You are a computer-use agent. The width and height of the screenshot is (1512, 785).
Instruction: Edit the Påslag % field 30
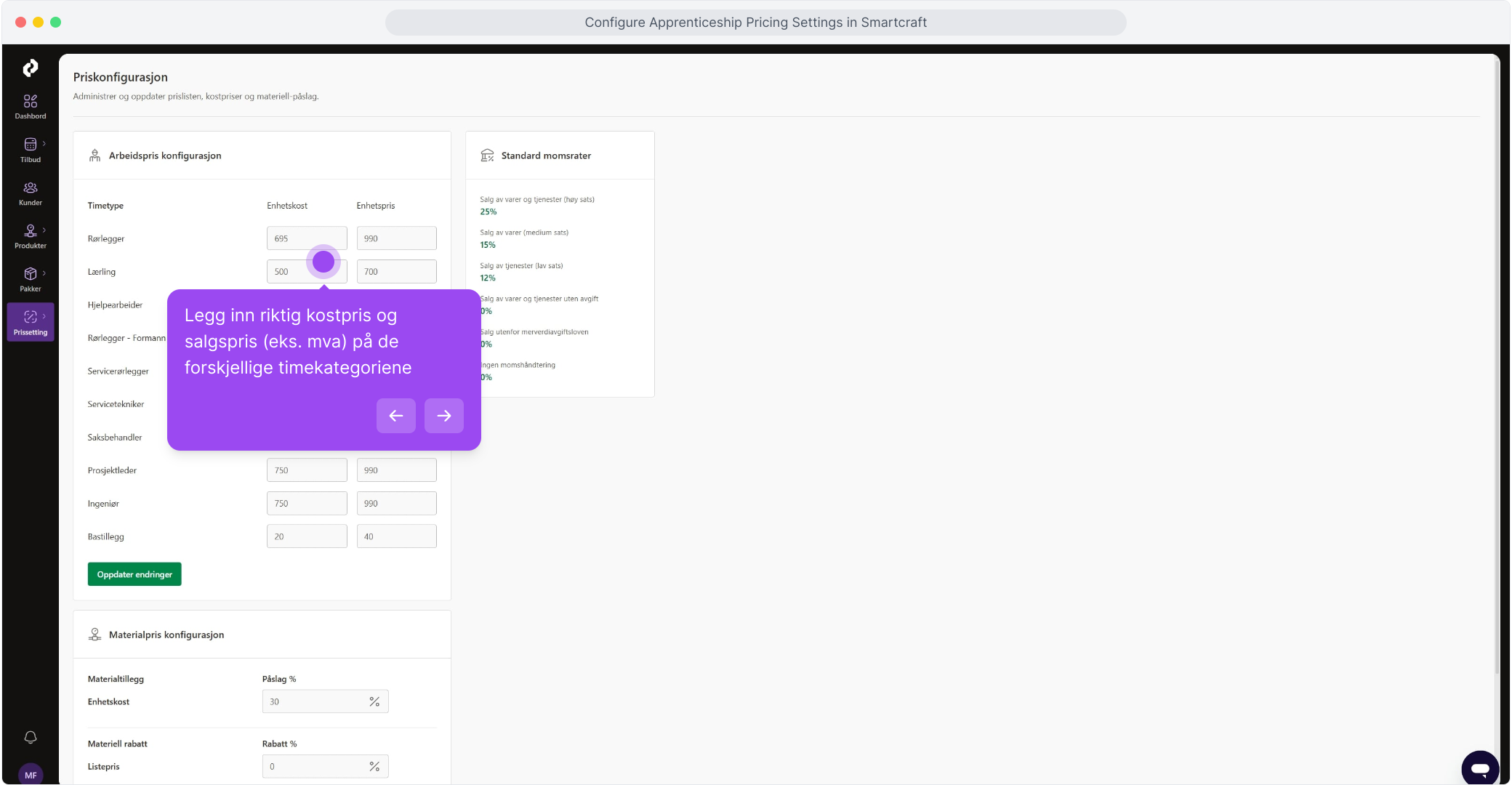click(x=325, y=701)
